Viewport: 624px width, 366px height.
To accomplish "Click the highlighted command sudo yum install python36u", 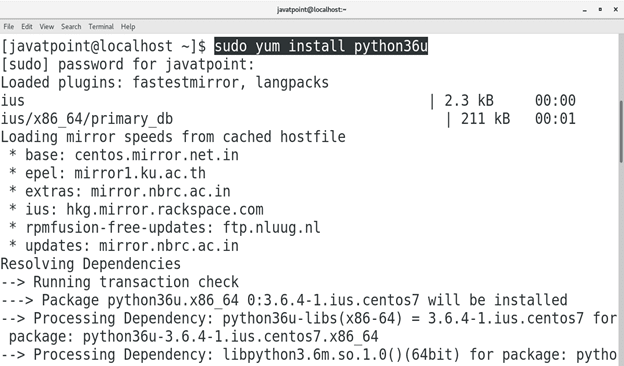I will click(x=321, y=46).
